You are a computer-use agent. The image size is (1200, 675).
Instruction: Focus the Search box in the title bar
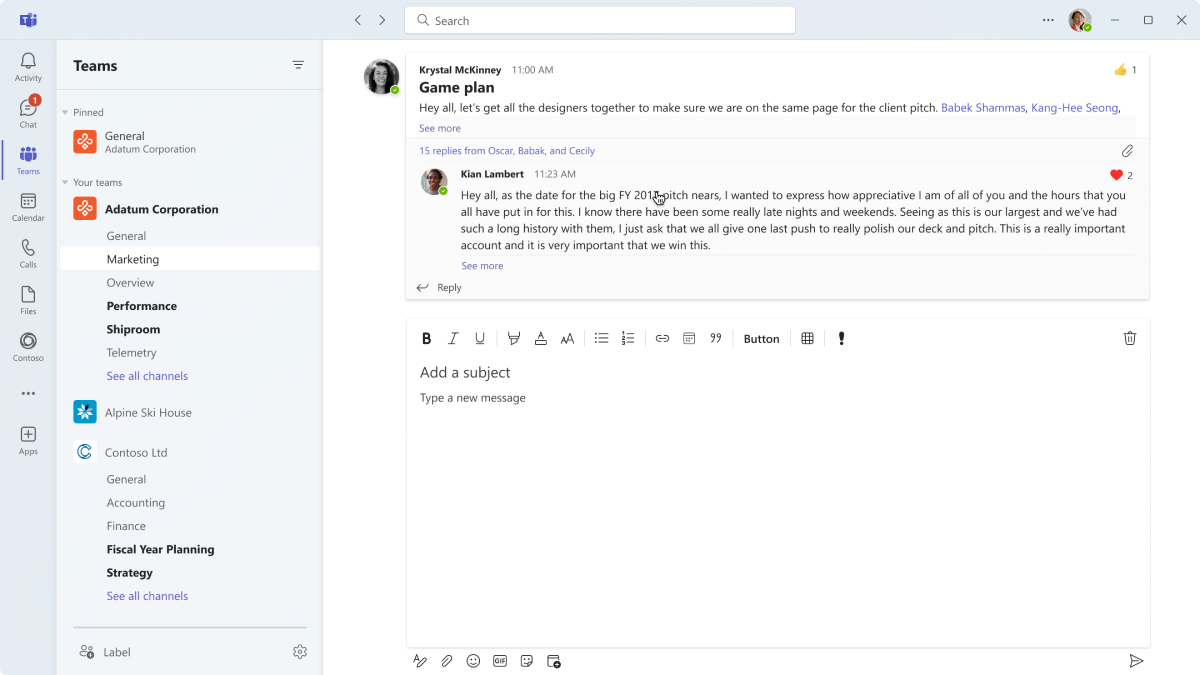(x=600, y=20)
